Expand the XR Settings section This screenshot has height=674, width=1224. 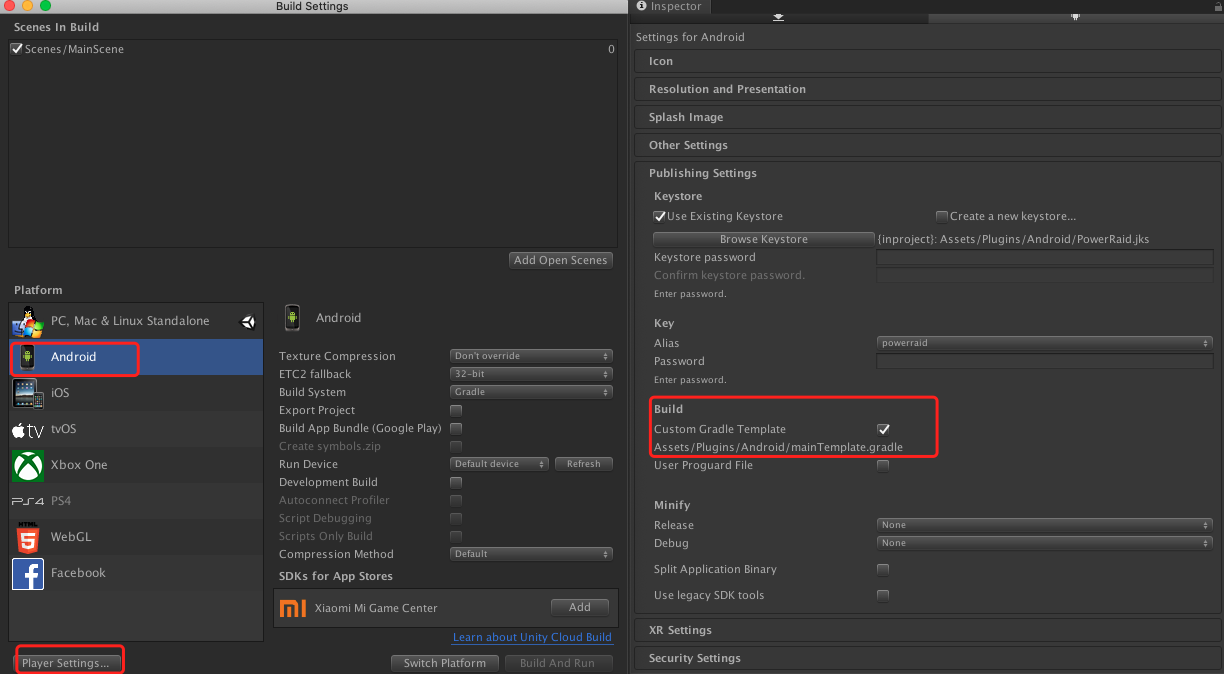(927, 630)
